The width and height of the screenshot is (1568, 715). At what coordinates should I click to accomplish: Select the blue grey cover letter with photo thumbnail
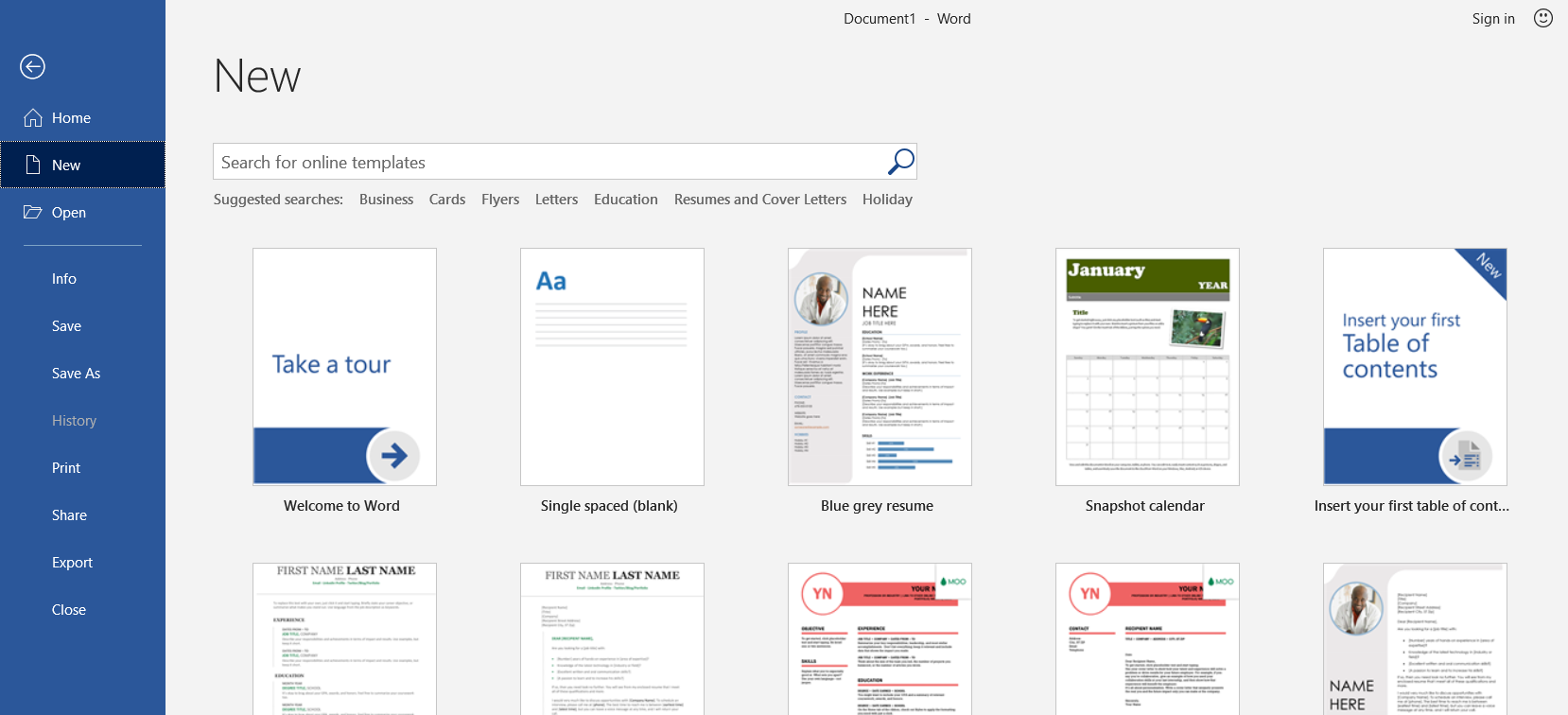pyautogui.click(x=1415, y=638)
